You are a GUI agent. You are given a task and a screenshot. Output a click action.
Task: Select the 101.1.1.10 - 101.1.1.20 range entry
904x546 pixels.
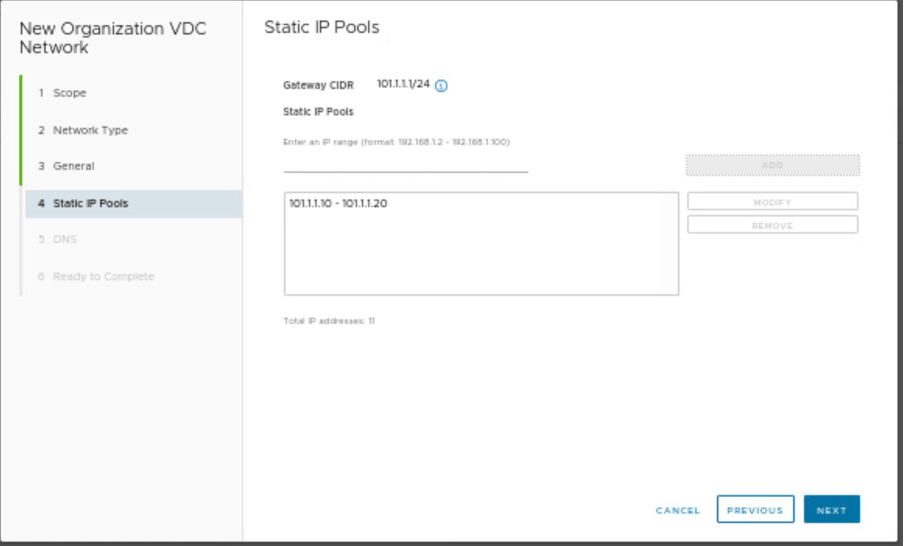(x=338, y=204)
